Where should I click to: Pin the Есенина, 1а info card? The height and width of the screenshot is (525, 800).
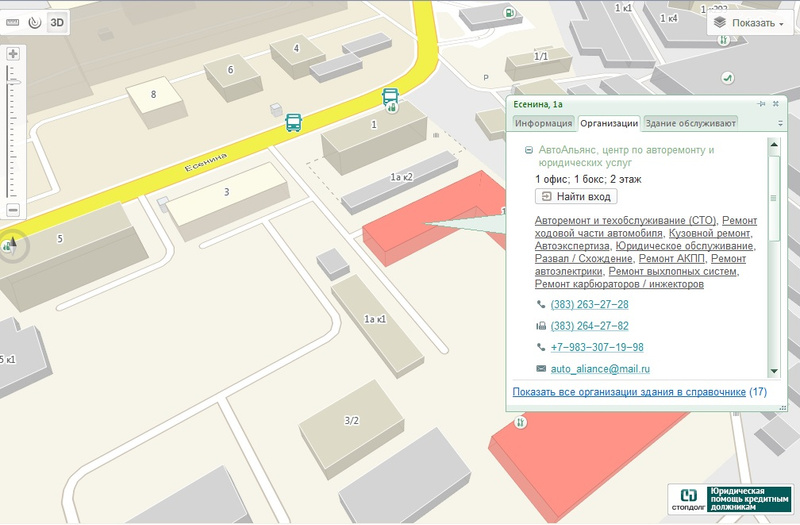[x=761, y=104]
